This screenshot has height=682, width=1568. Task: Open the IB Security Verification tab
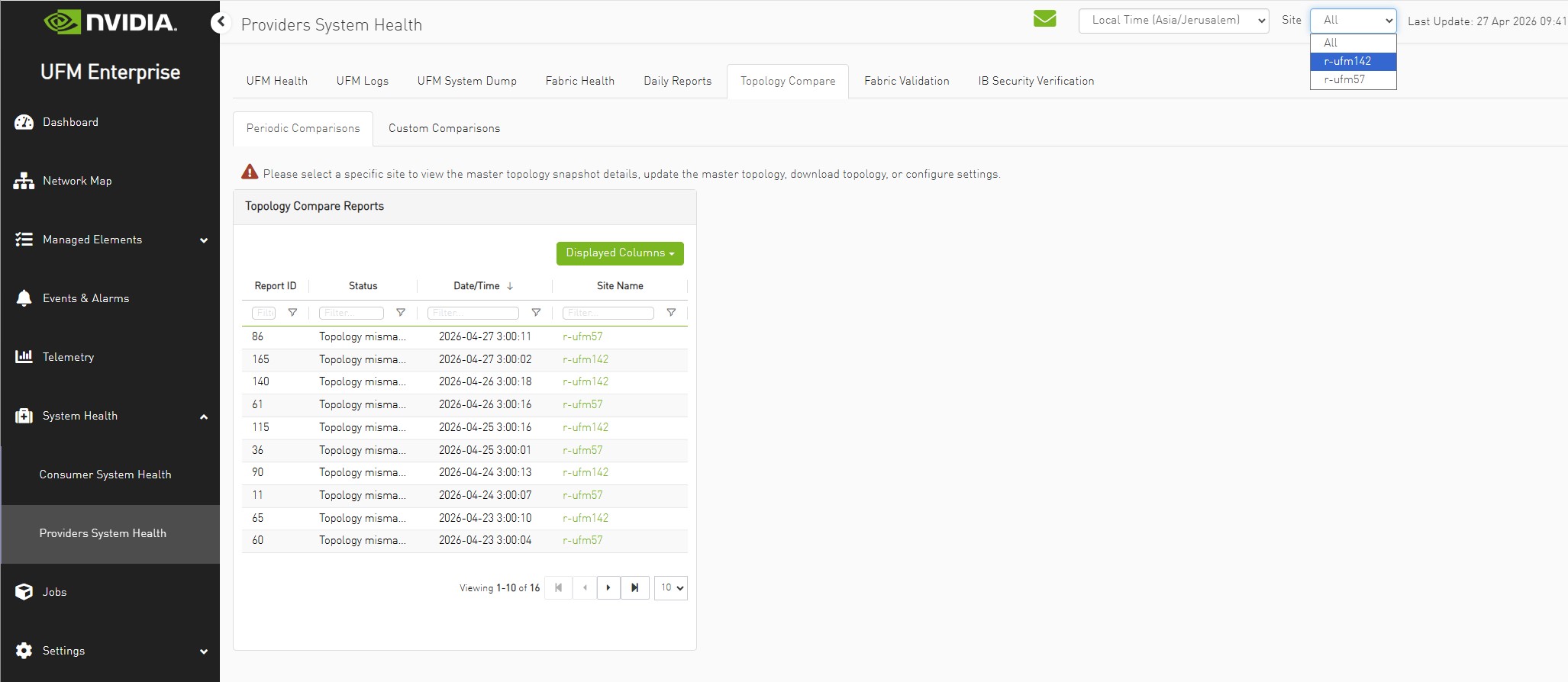pos(1037,81)
